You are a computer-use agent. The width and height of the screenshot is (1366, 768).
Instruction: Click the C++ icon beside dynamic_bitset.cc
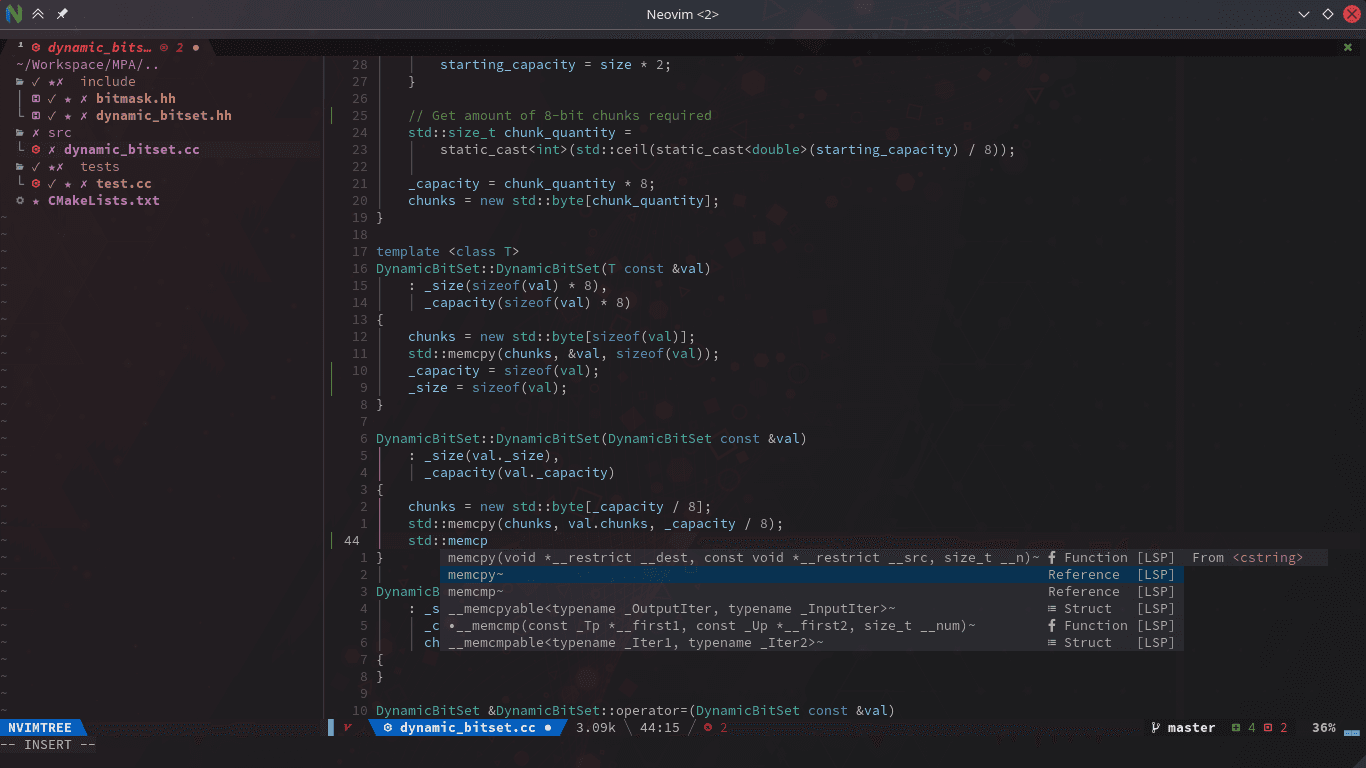36,149
